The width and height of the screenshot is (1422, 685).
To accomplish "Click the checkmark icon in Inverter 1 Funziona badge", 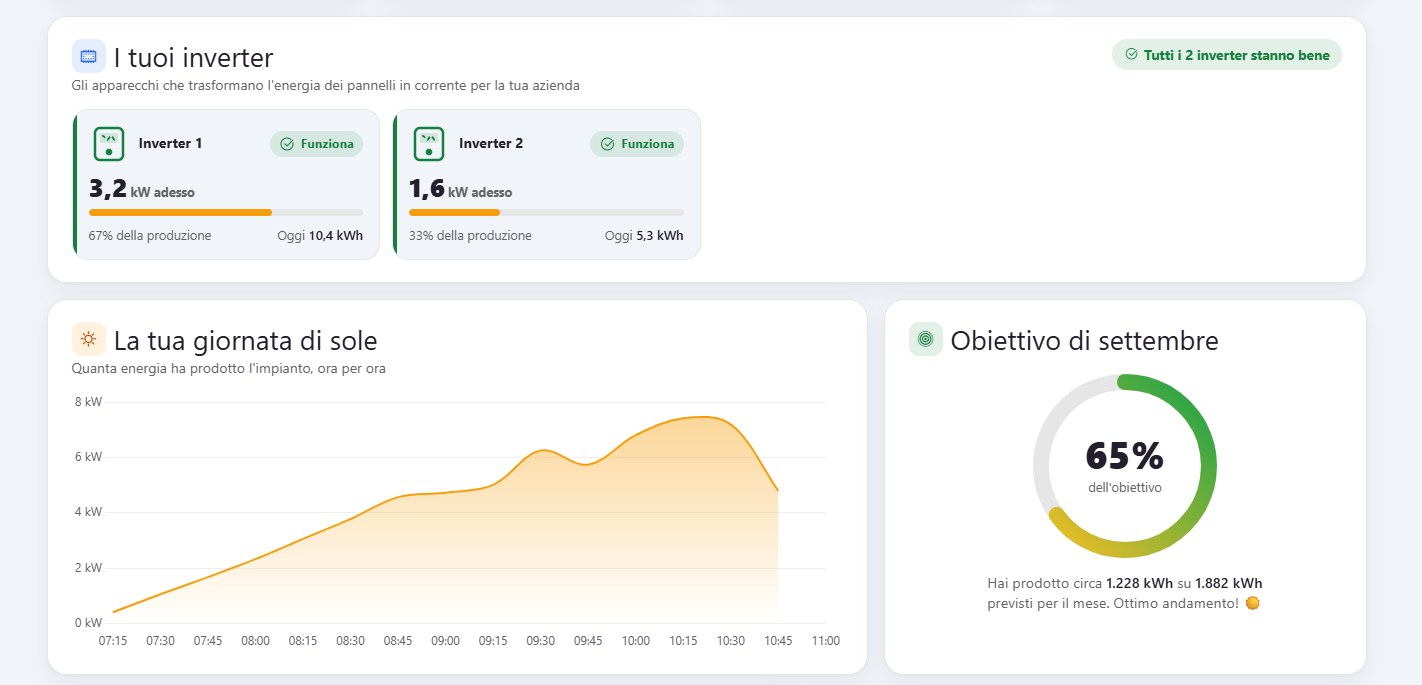I will pos(287,144).
